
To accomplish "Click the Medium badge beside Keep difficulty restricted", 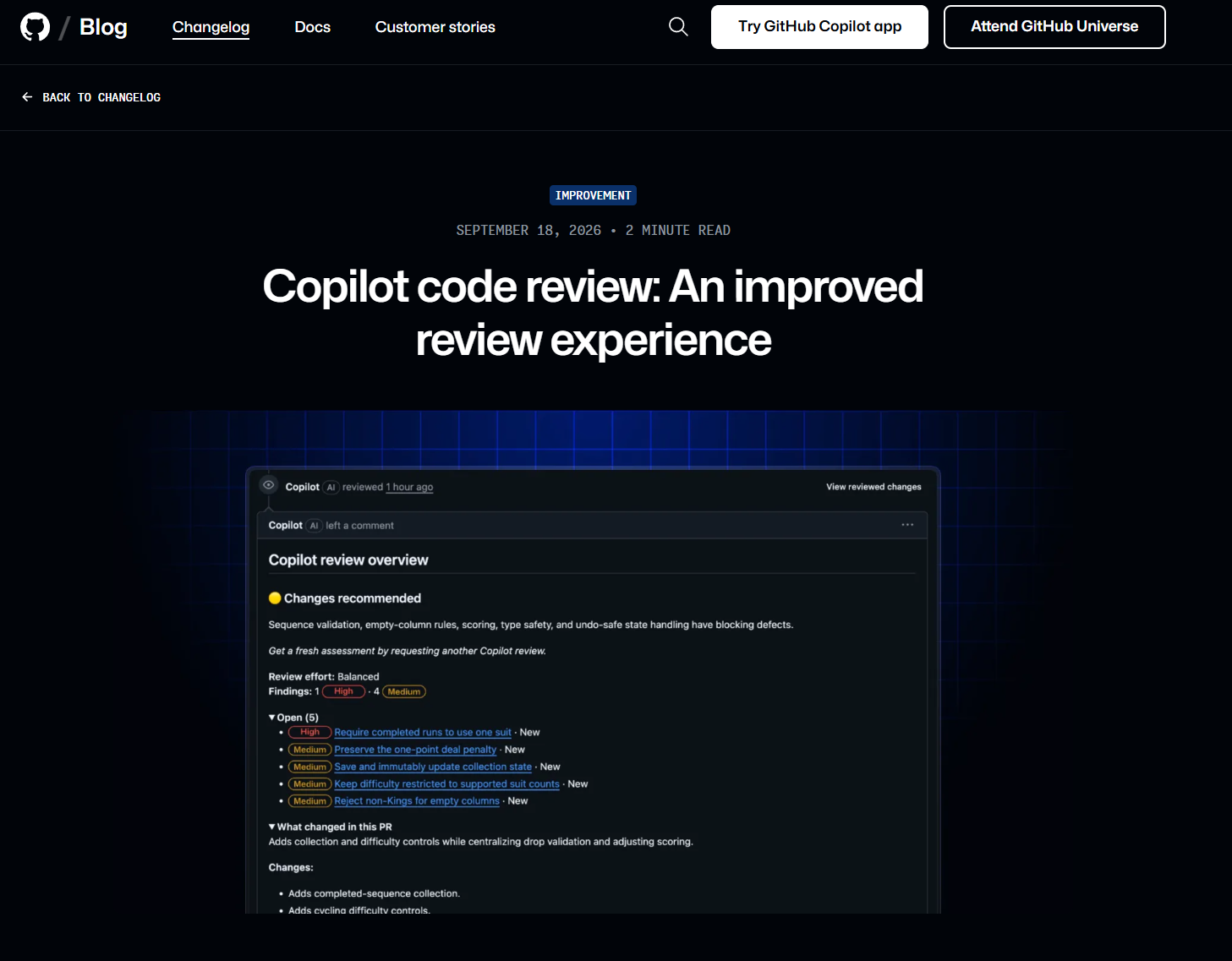I will pos(309,784).
